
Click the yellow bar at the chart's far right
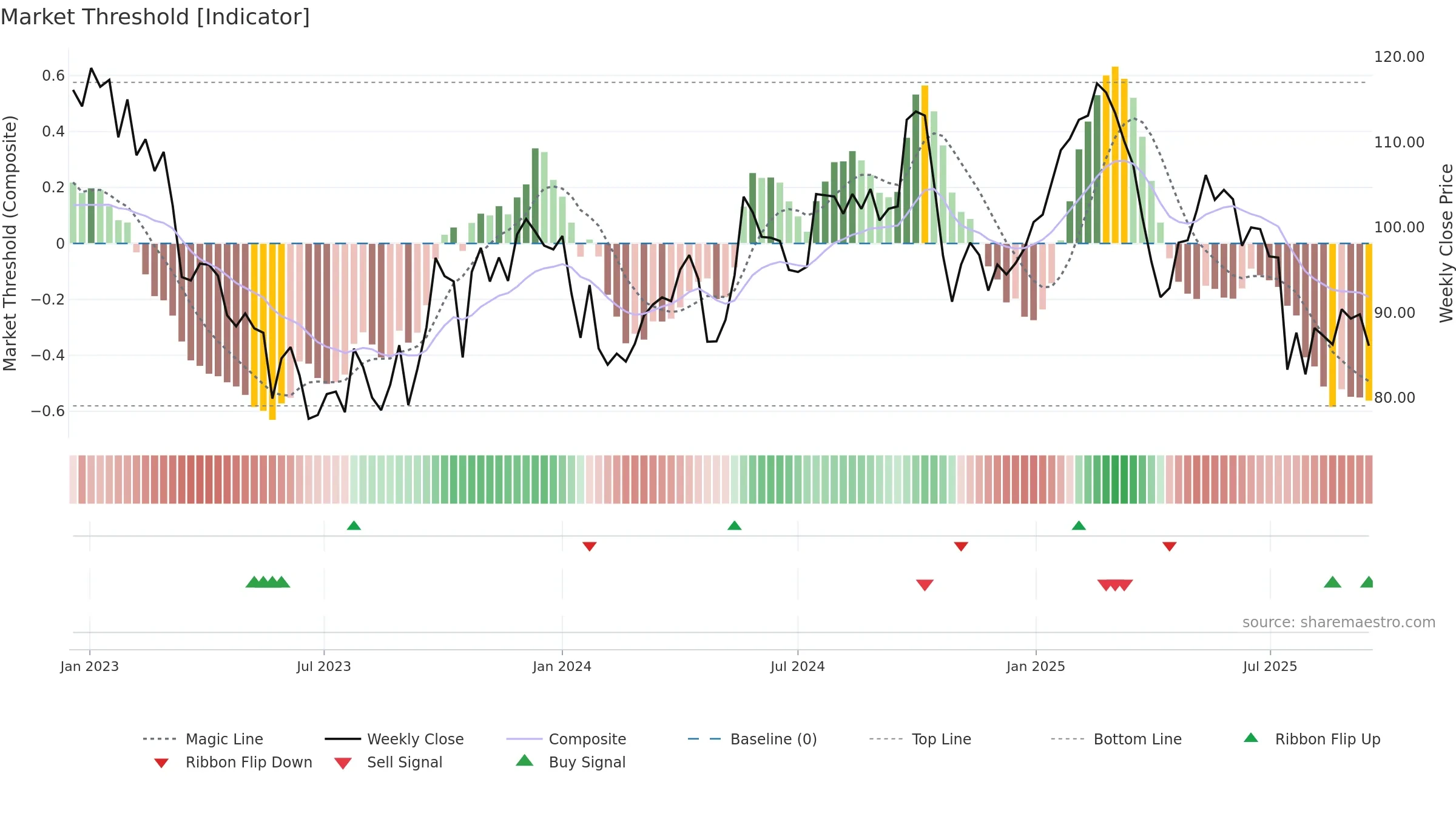pyautogui.click(x=1369, y=322)
